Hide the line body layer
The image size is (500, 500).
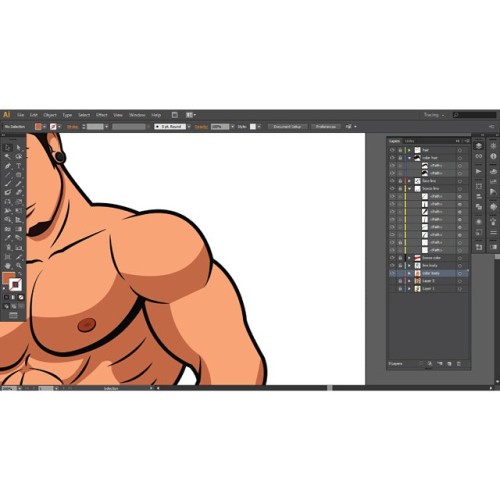point(392,266)
